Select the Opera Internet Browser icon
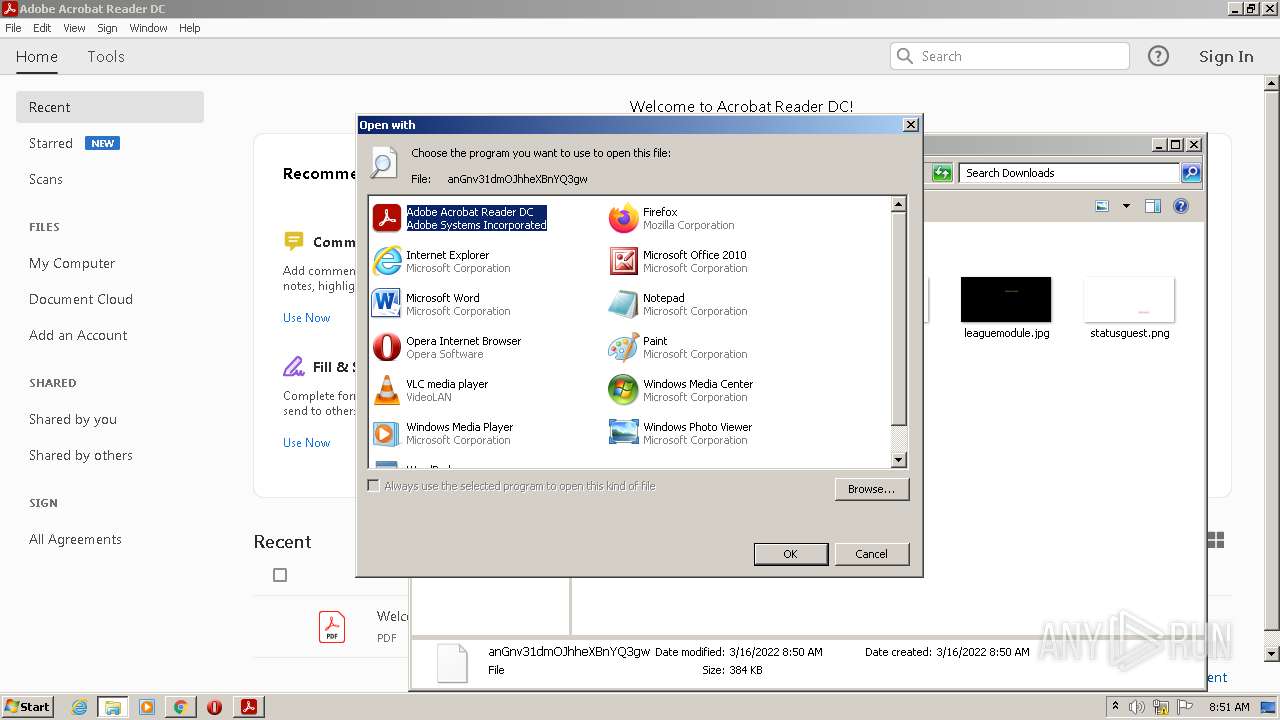Screen dimensions: 1280x720 (387, 347)
